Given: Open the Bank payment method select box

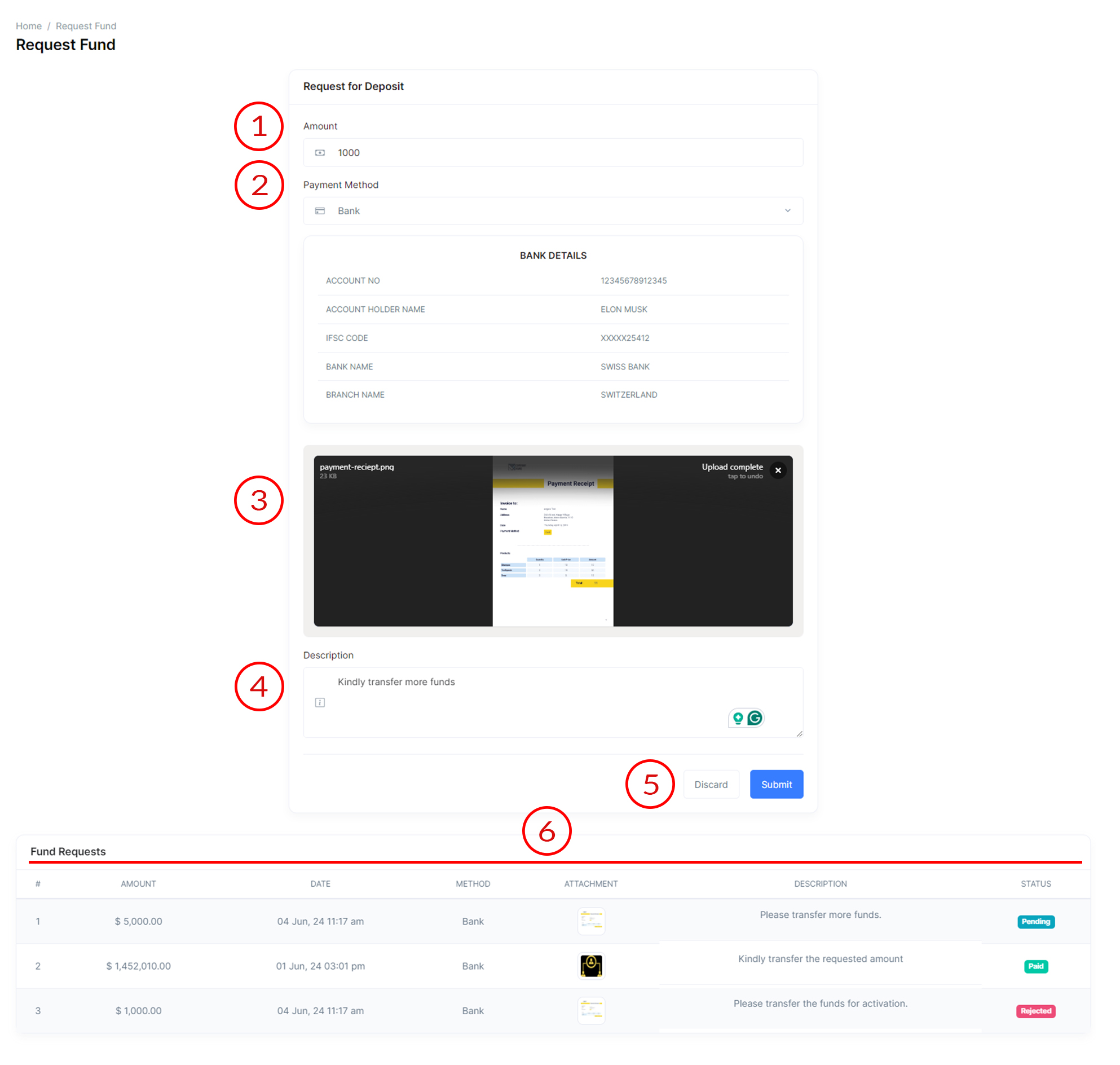Looking at the screenshot, I should 553,211.
